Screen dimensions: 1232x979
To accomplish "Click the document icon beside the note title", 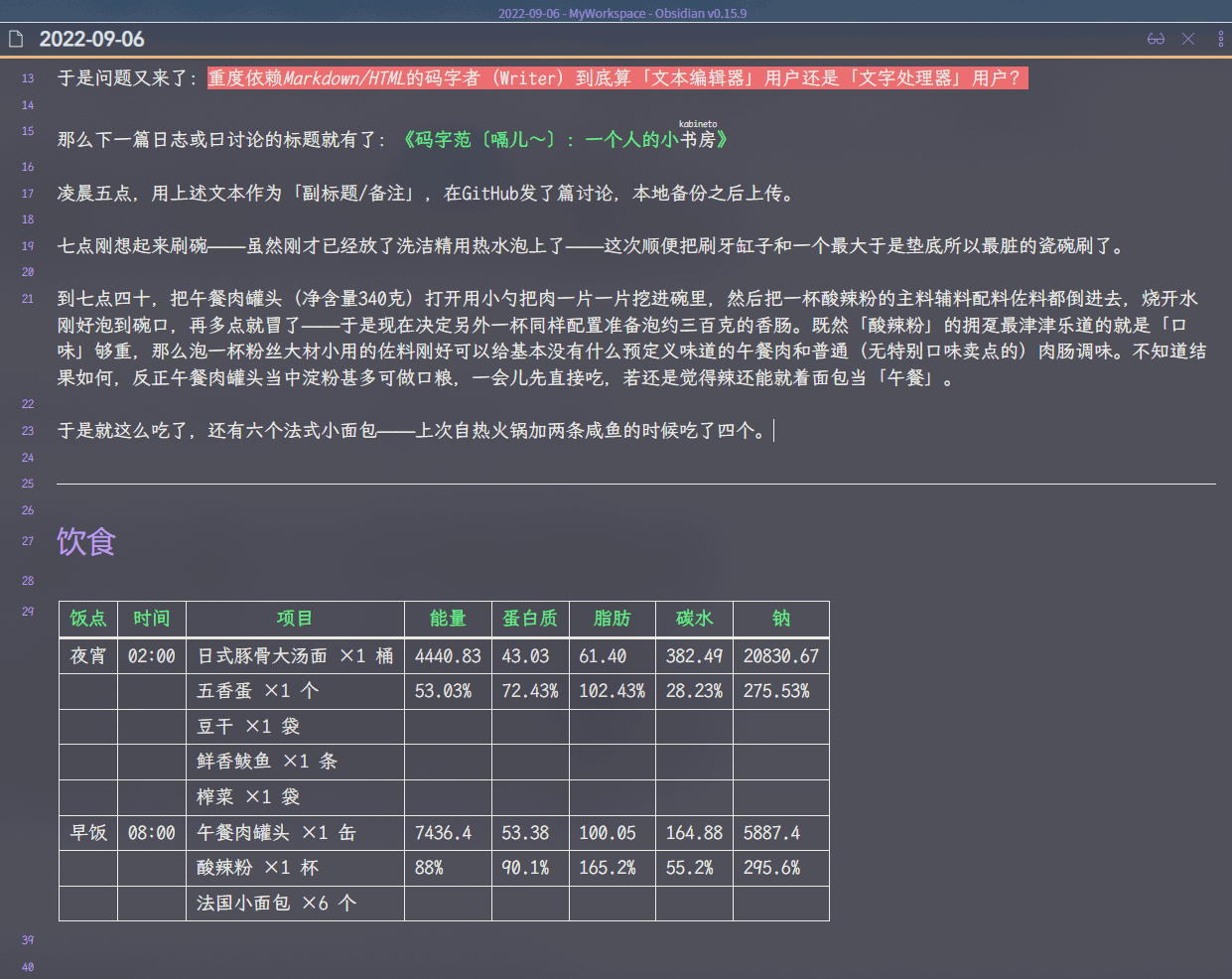I will [x=14, y=38].
